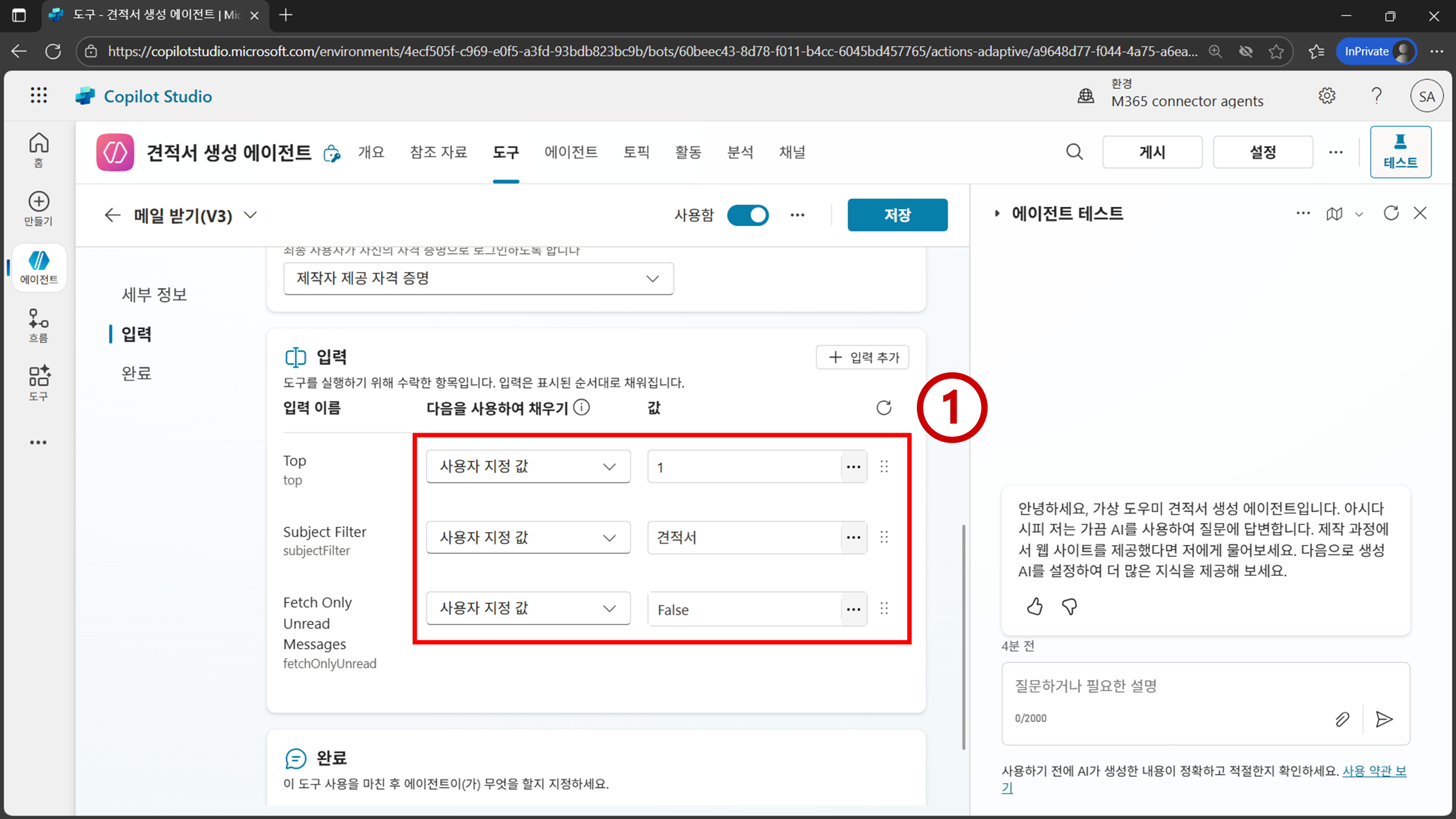Restart test conversation refresh icon
Image resolution: width=1456 pixels, height=819 pixels.
1391,214
